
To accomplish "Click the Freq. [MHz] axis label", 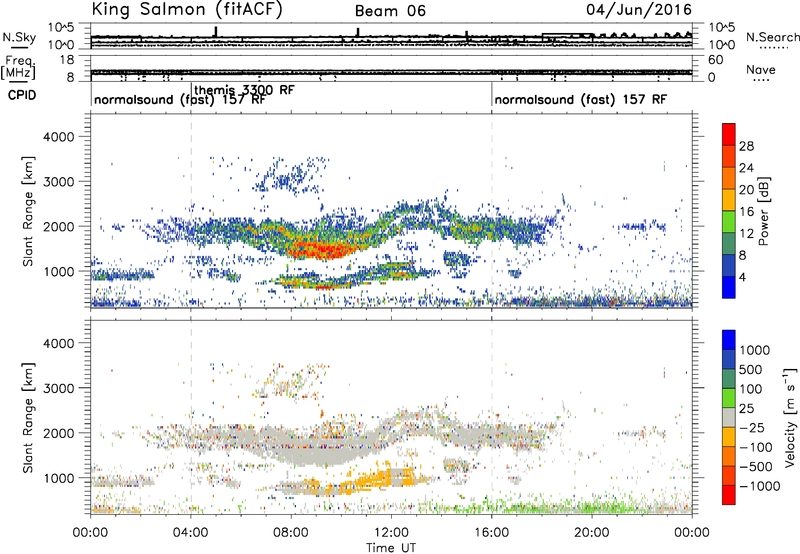I will click(19, 67).
